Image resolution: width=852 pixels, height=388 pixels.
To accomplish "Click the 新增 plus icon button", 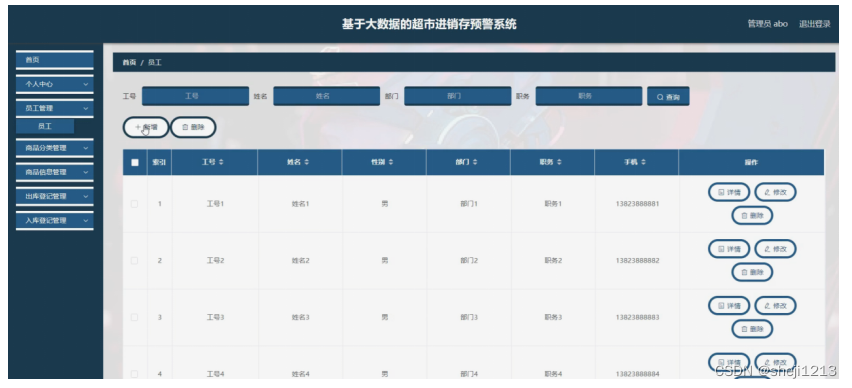I will pos(146,127).
